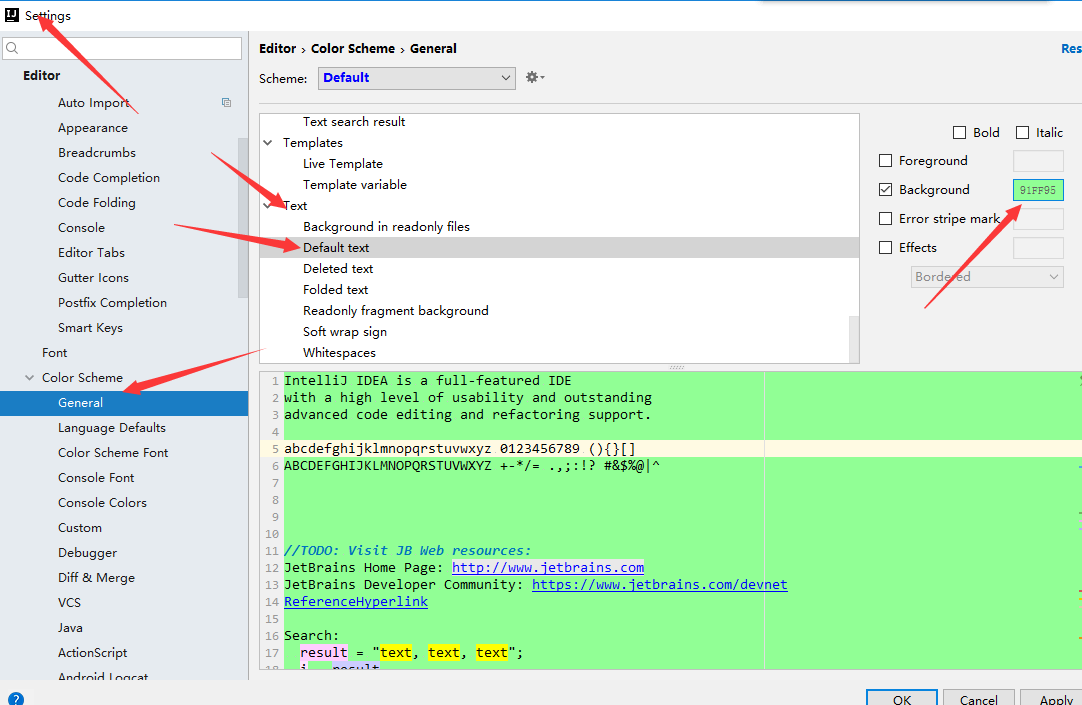The image size is (1082, 705).
Task: Select Console in the Editor sidebar
Action: point(81,228)
